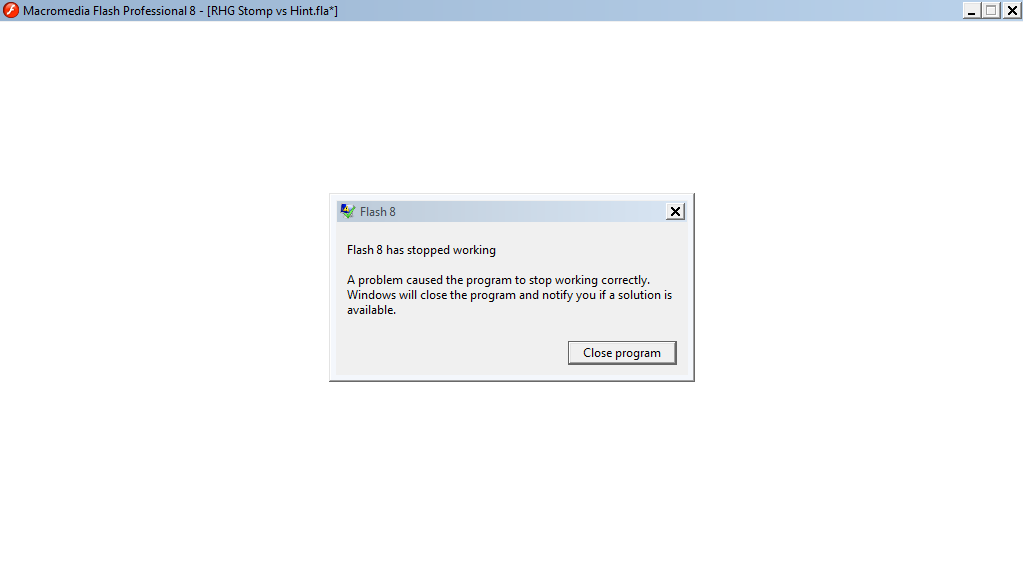1023x572 pixels.
Task: Click the word 'available.' in the dialog
Action: [x=371, y=310]
